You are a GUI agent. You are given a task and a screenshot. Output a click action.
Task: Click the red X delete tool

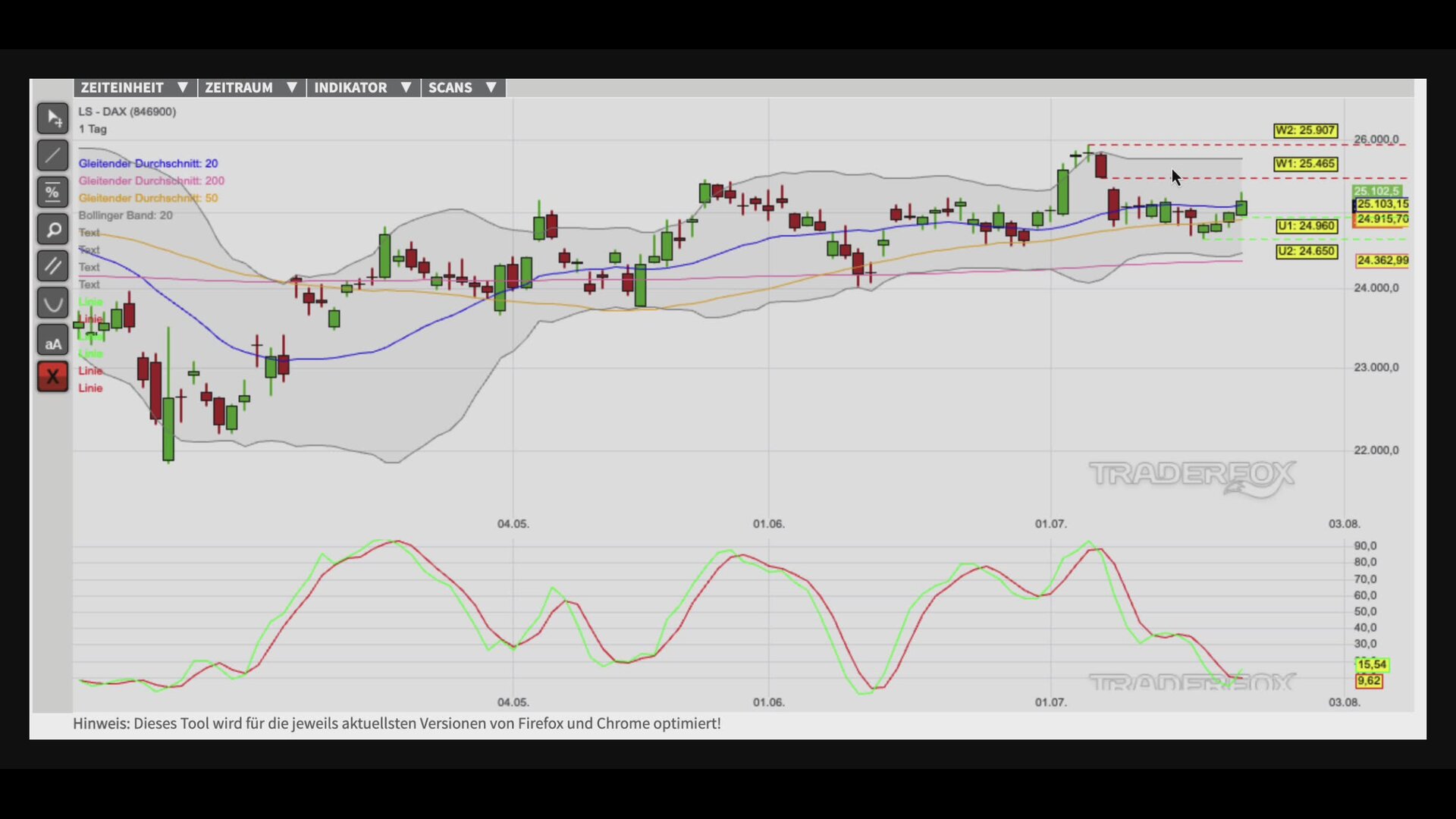tap(52, 376)
